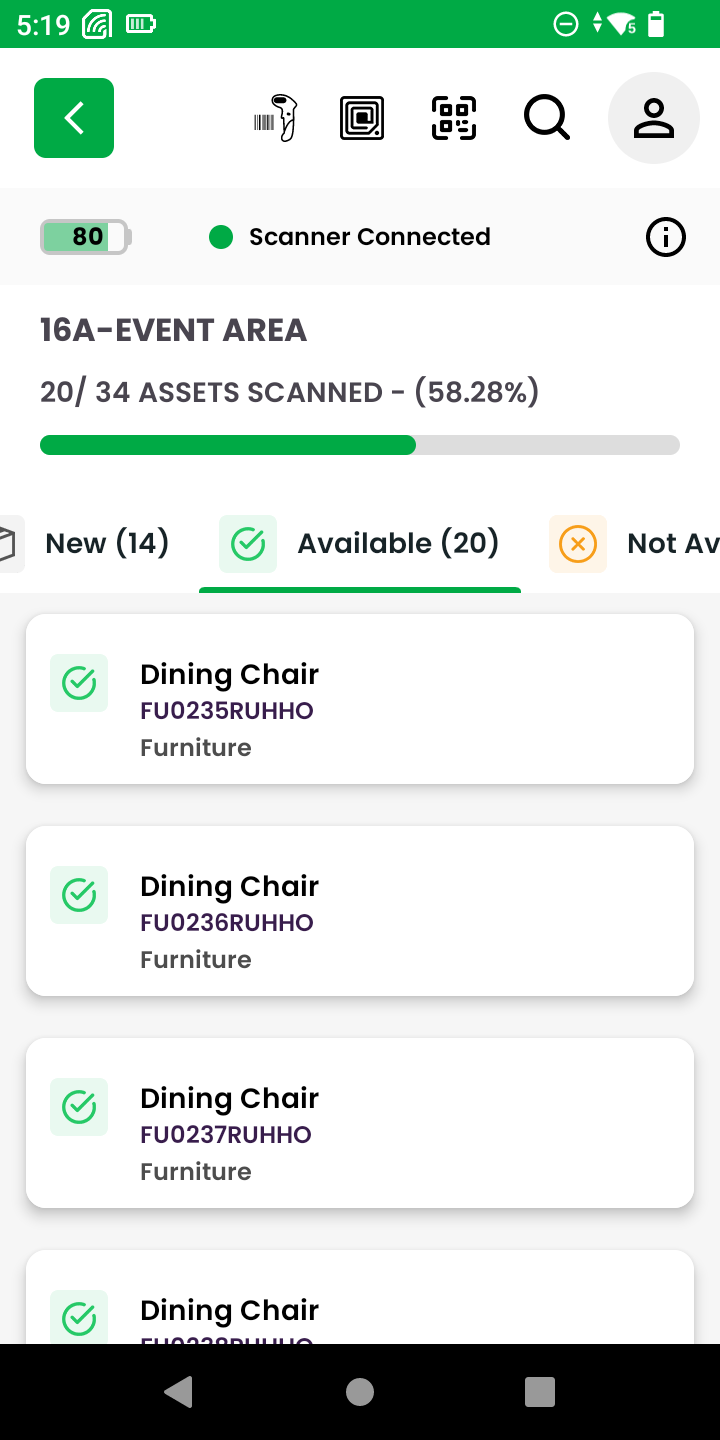
Task: Open the handheld barcode scanner option
Action: [x=277, y=118]
